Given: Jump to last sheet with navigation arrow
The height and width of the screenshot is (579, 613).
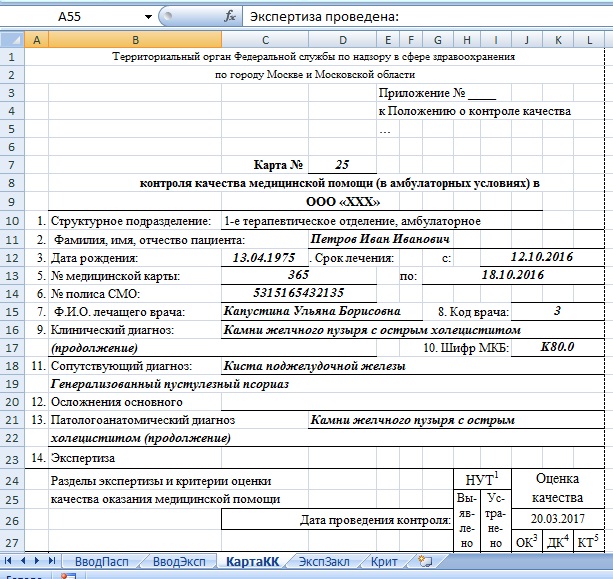Looking at the screenshot, I should [x=52, y=561].
